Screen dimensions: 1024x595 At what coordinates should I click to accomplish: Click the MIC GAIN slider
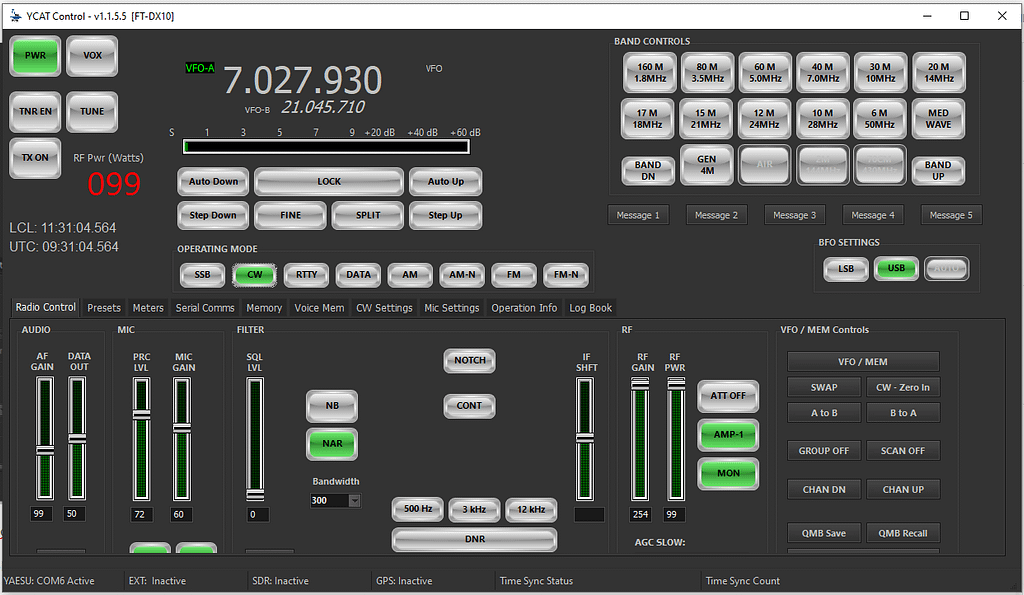(182, 439)
